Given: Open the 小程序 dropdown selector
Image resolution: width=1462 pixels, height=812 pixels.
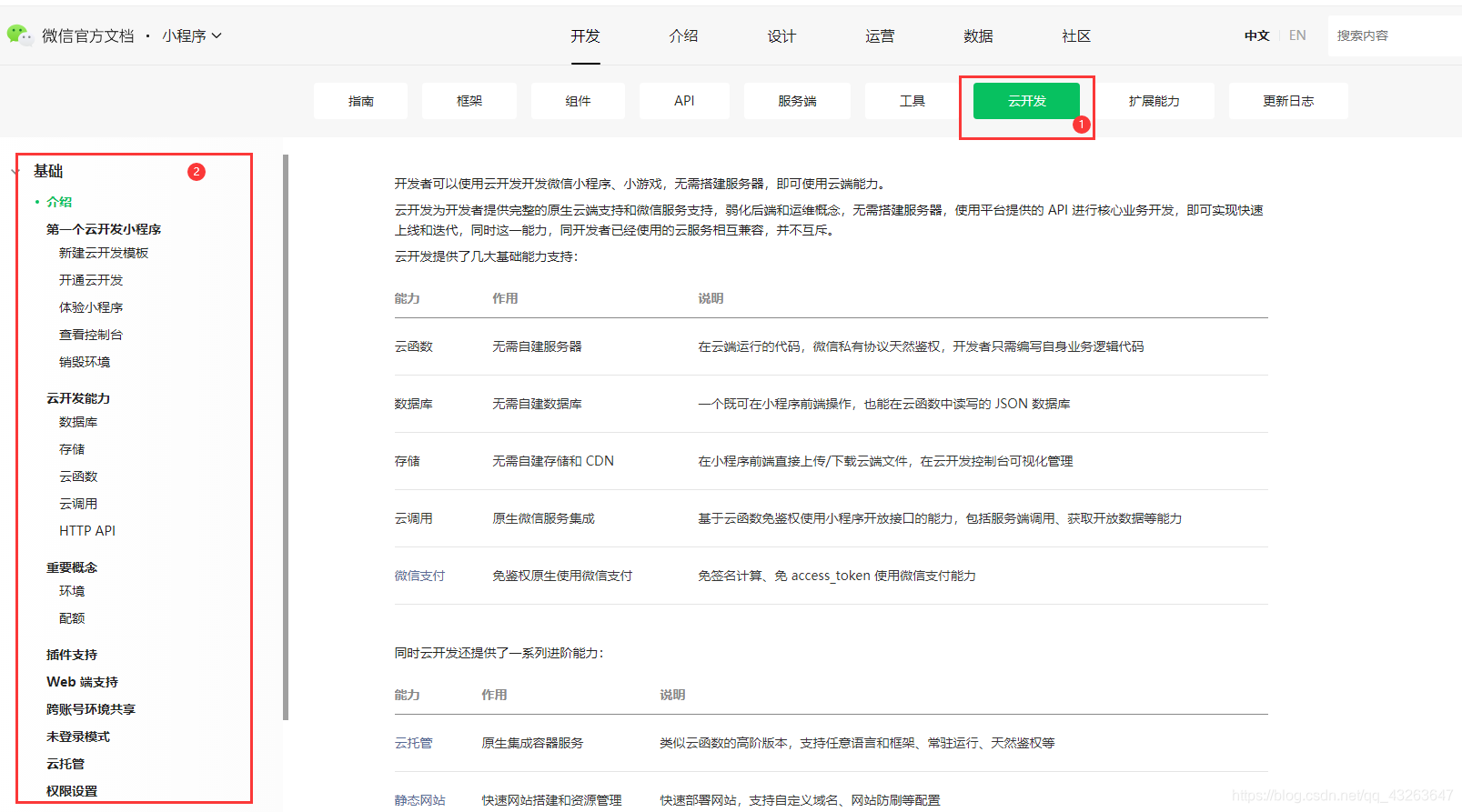Looking at the screenshot, I should tap(192, 35).
